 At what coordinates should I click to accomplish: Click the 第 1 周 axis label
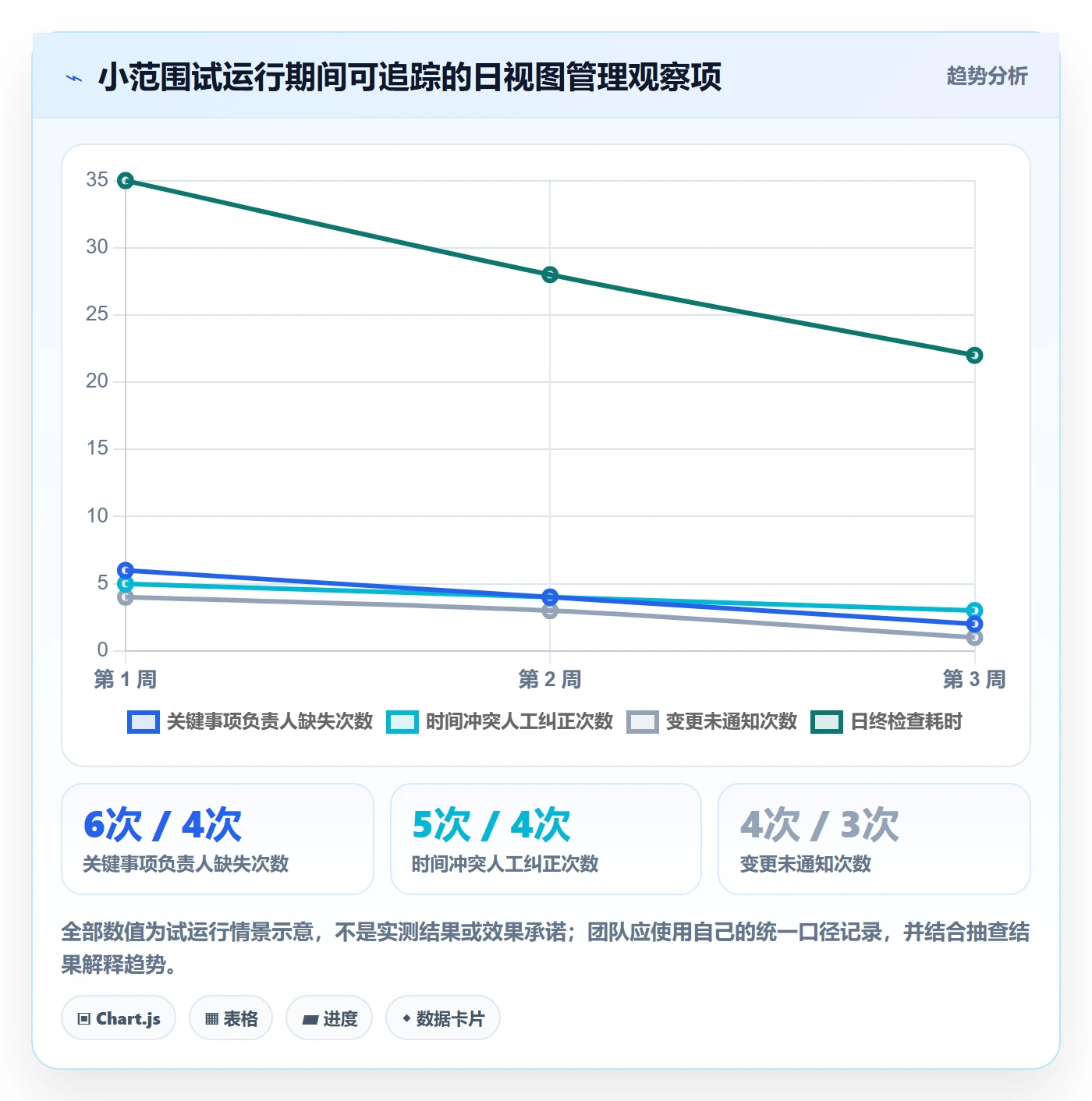(125, 679)
